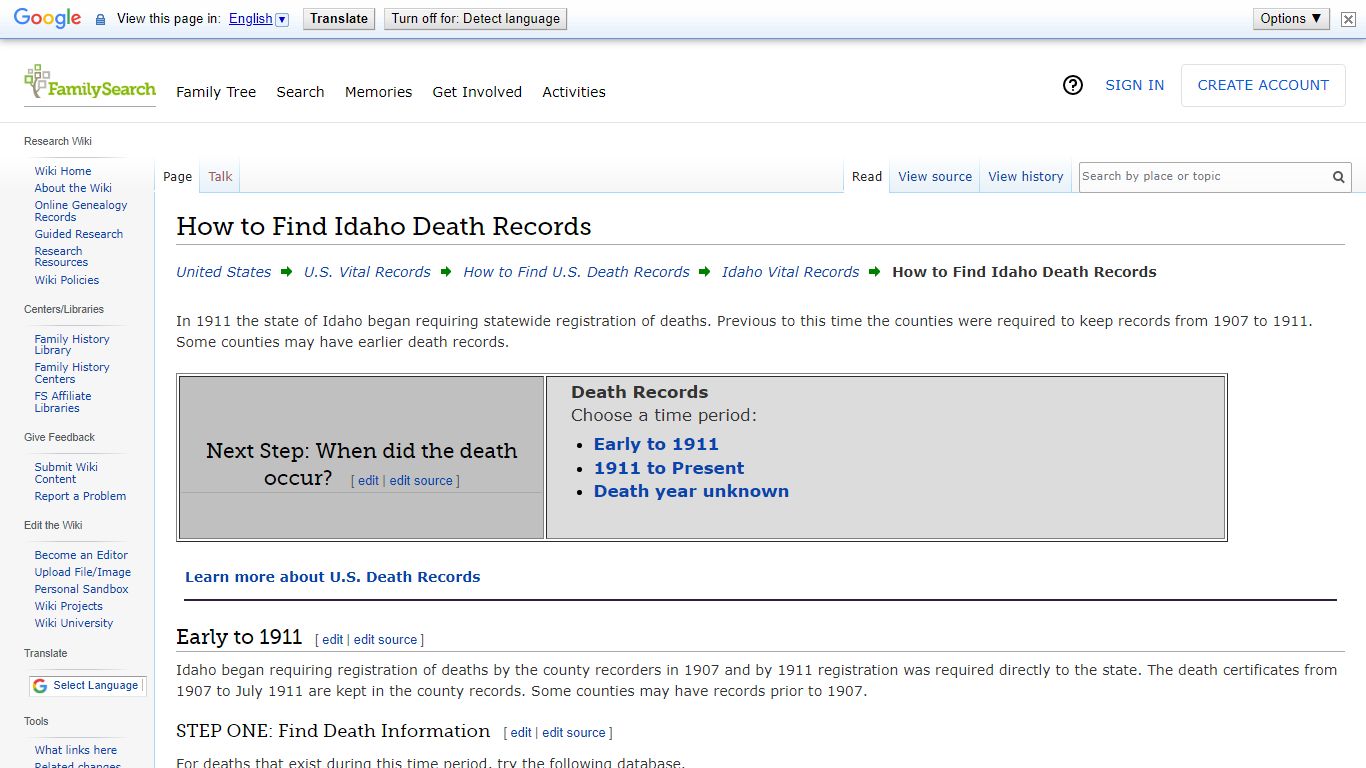Viewport: 1366px width, 768px height.
Task: Open About the Wiki link
Action: [x=73, y=188]
